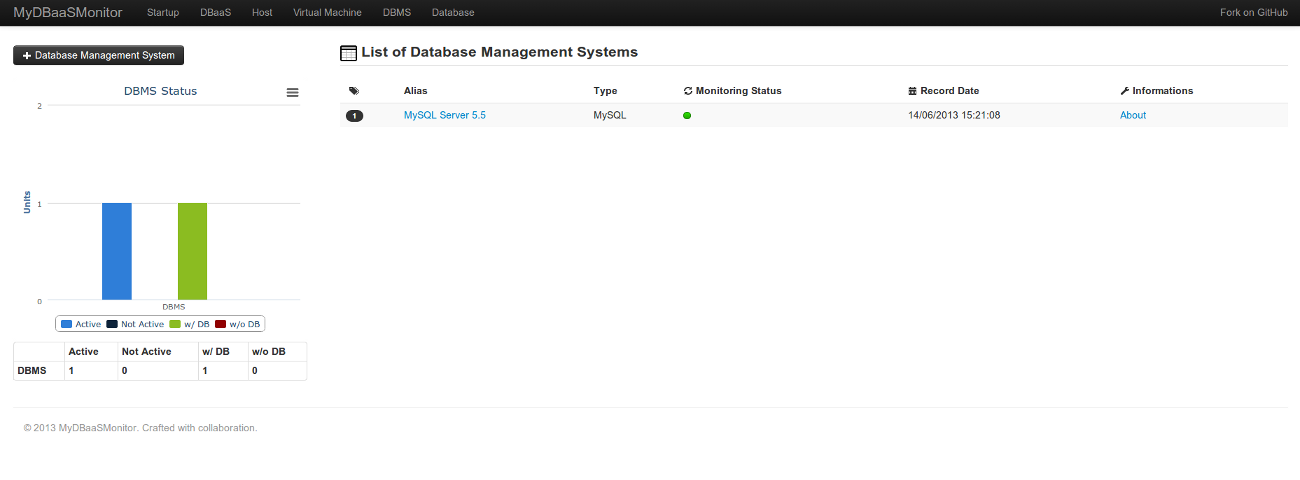1300x480 pixels.
Task: Click the wrench icon beside Informations
Action: coord(1125,91)
